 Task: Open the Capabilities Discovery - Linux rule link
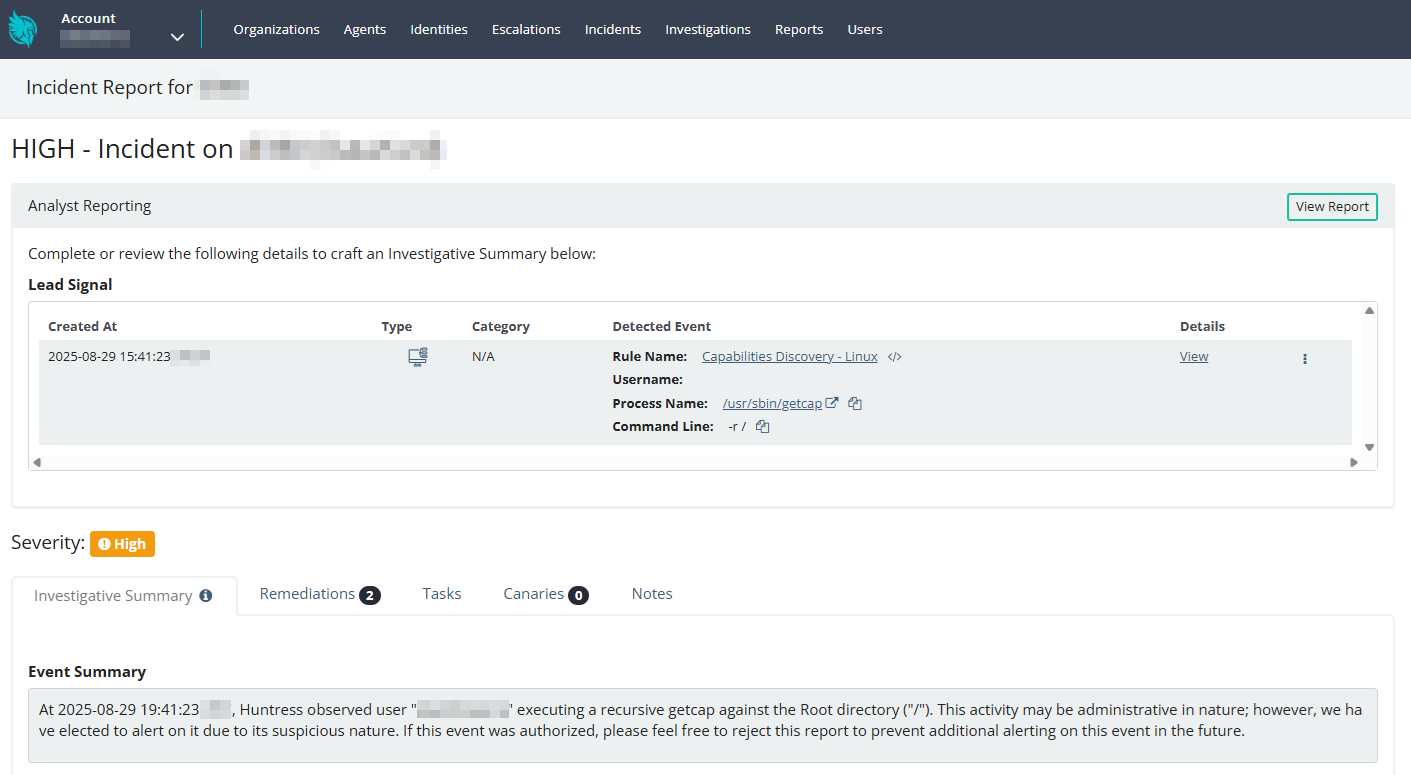[790, 357]
